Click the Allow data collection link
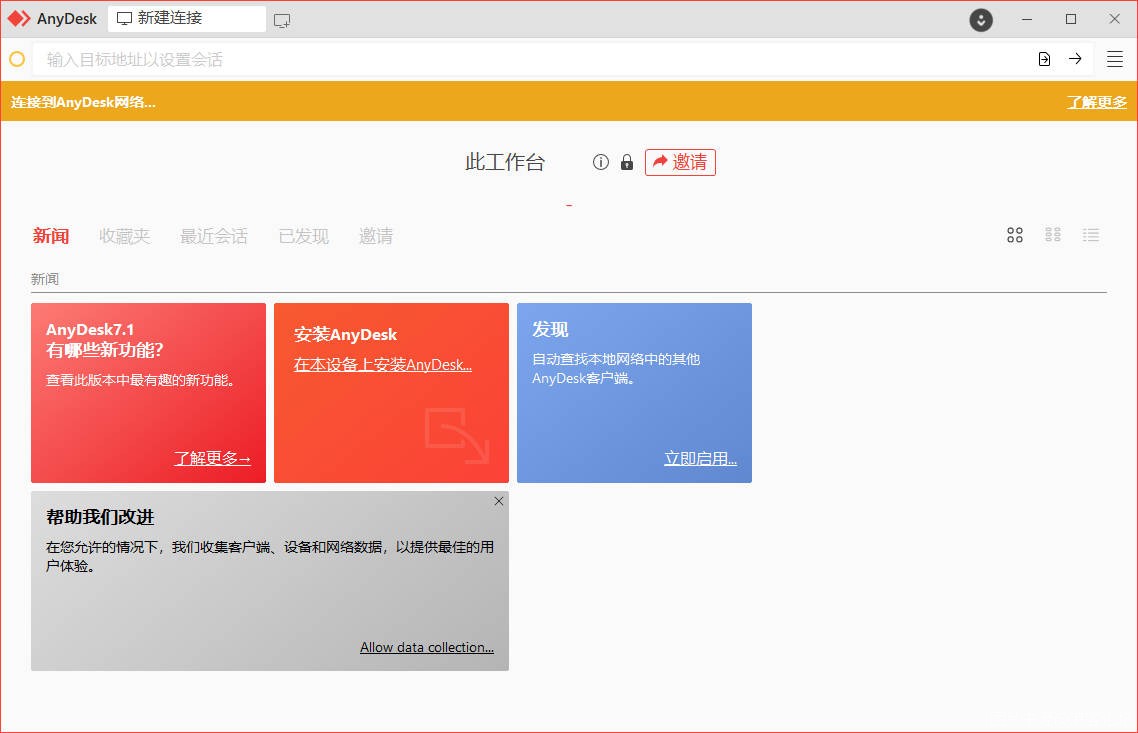Screen dimensions: 1138x733 (427, 647)
